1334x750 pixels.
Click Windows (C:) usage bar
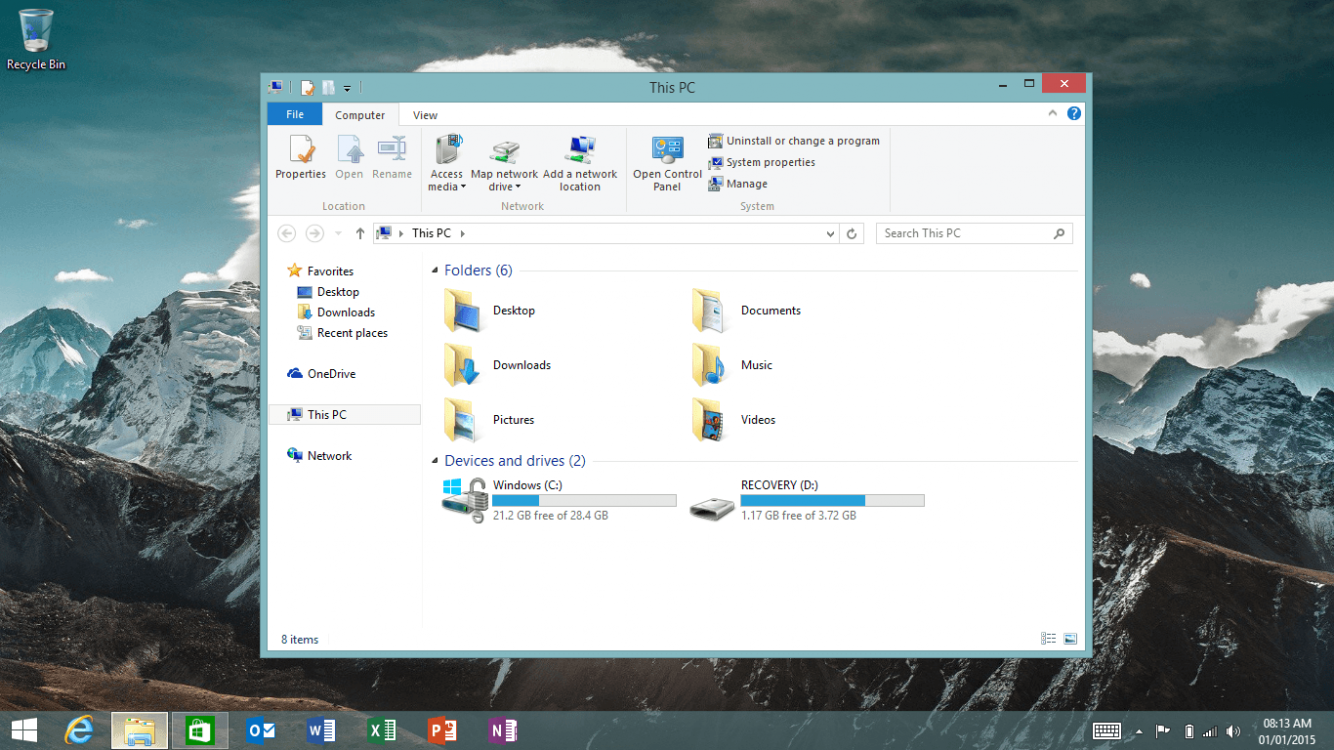[584, 501]
